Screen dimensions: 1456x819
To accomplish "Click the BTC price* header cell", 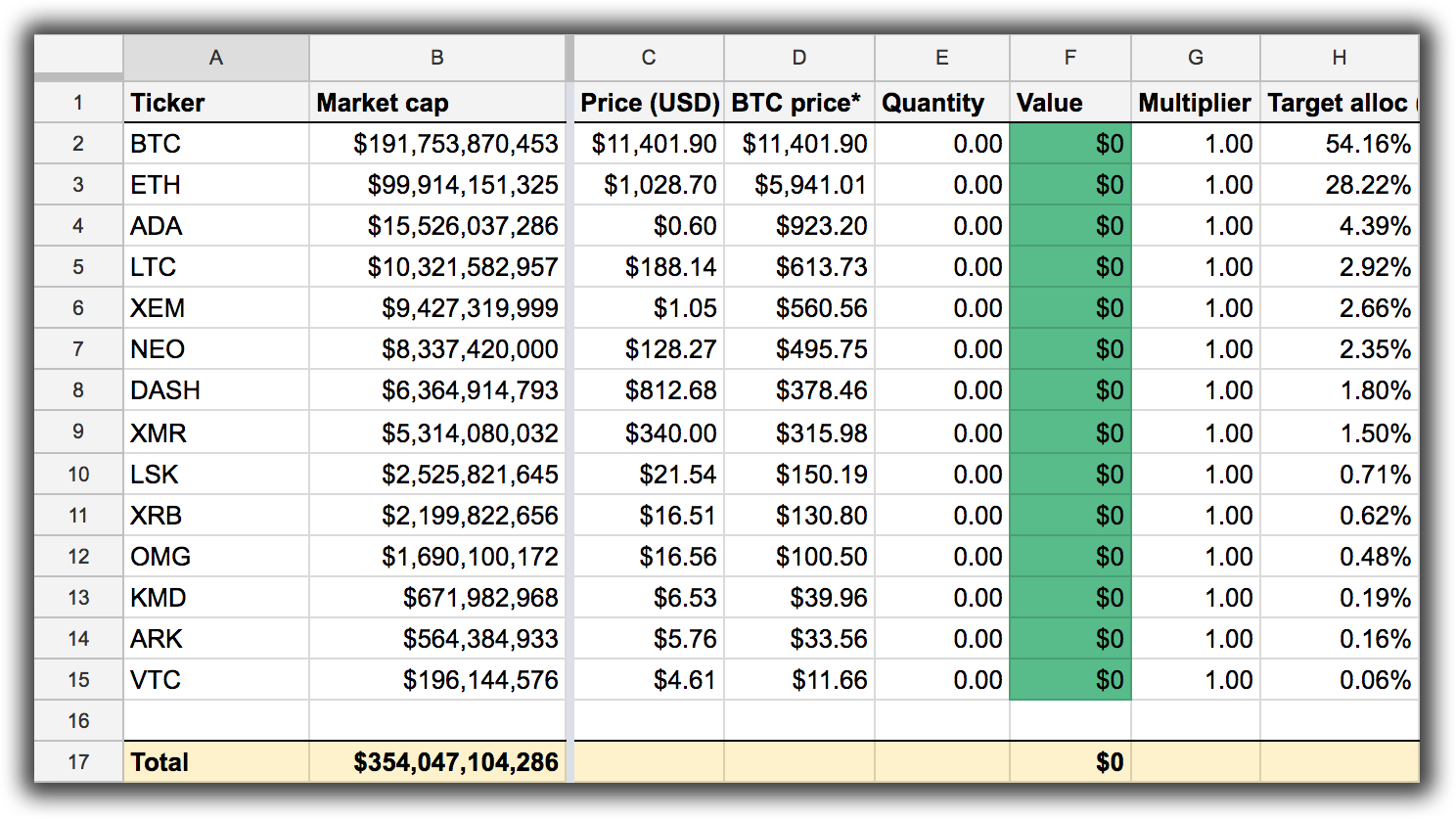I will pos(798,103).
